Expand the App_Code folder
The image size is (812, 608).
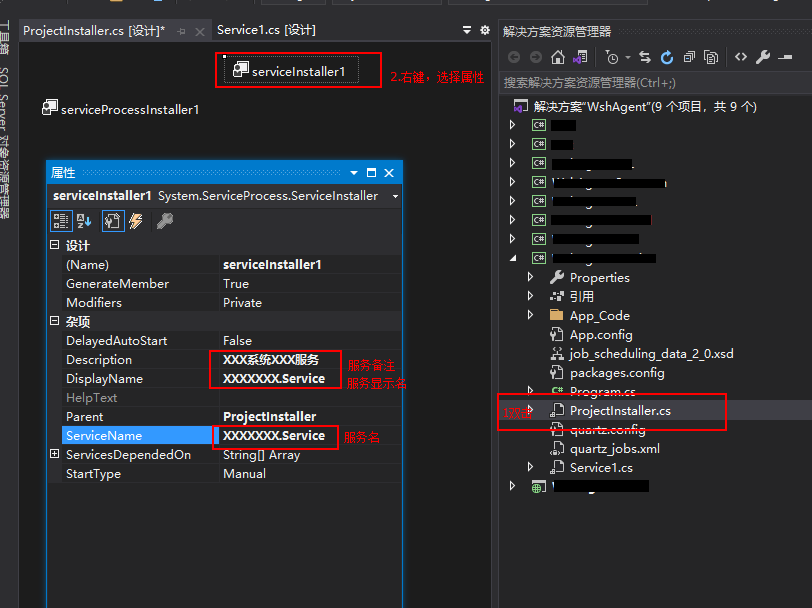530,315
